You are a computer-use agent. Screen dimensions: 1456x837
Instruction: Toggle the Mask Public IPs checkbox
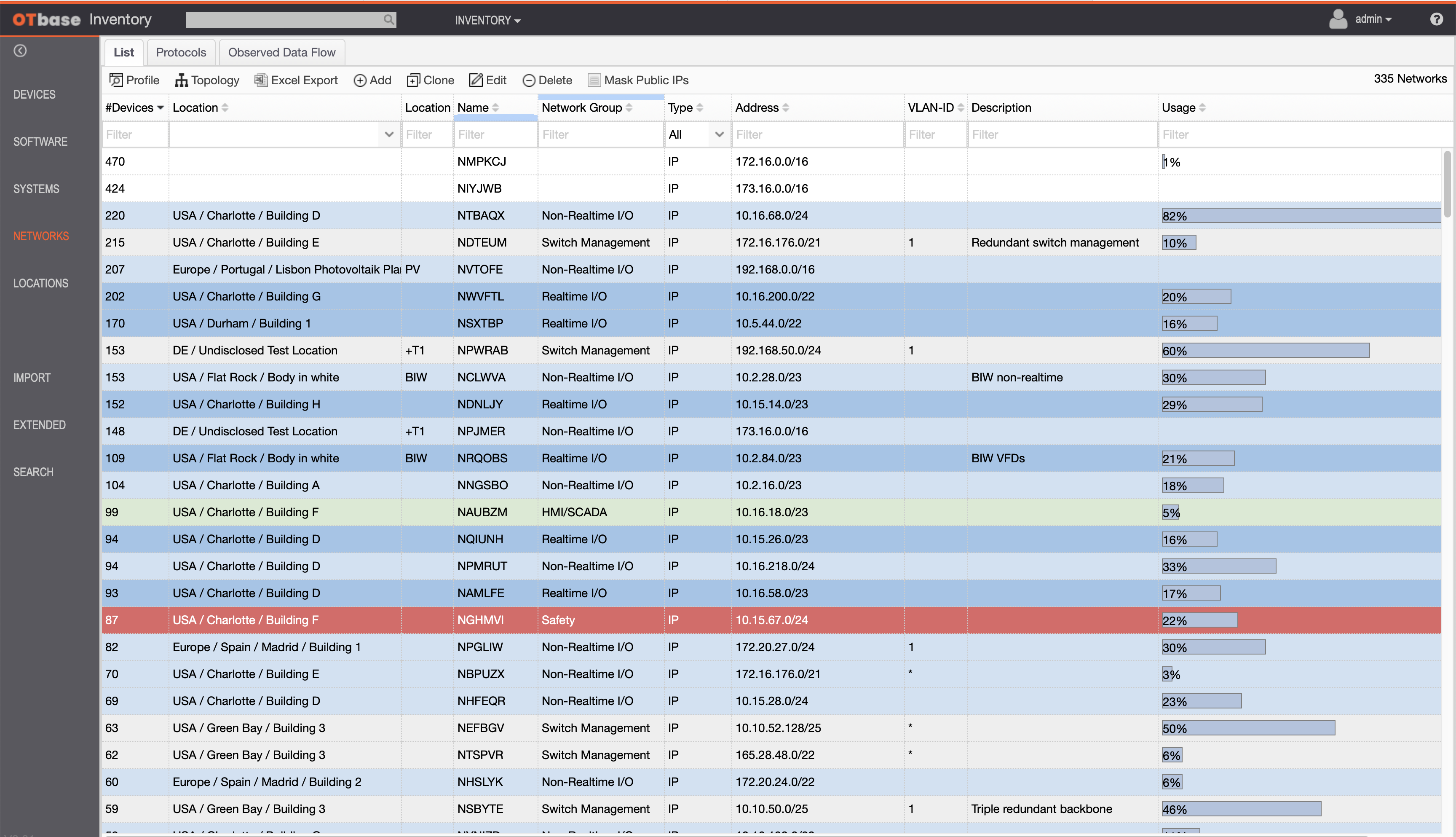click(594, 80)
